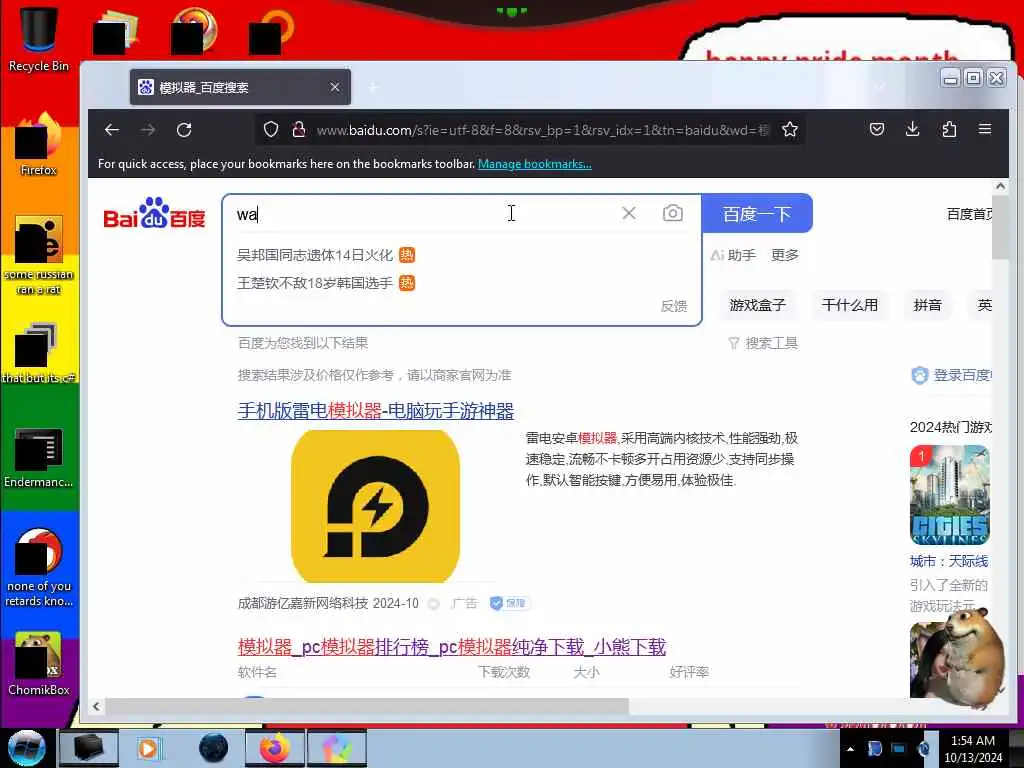The height and width of the screenshot is (768, 1024).
Task: Open the 'none of you' desktop icon
Action: (x=39, y=567)
